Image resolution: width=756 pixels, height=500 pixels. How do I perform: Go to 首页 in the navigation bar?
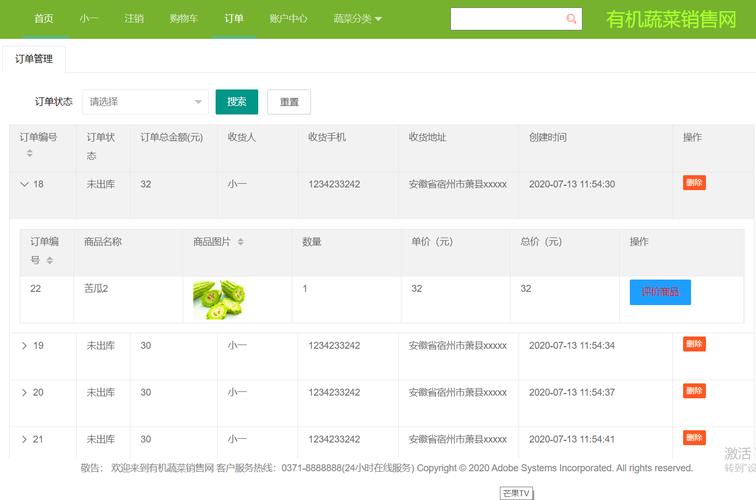click(x=44, y=19)
